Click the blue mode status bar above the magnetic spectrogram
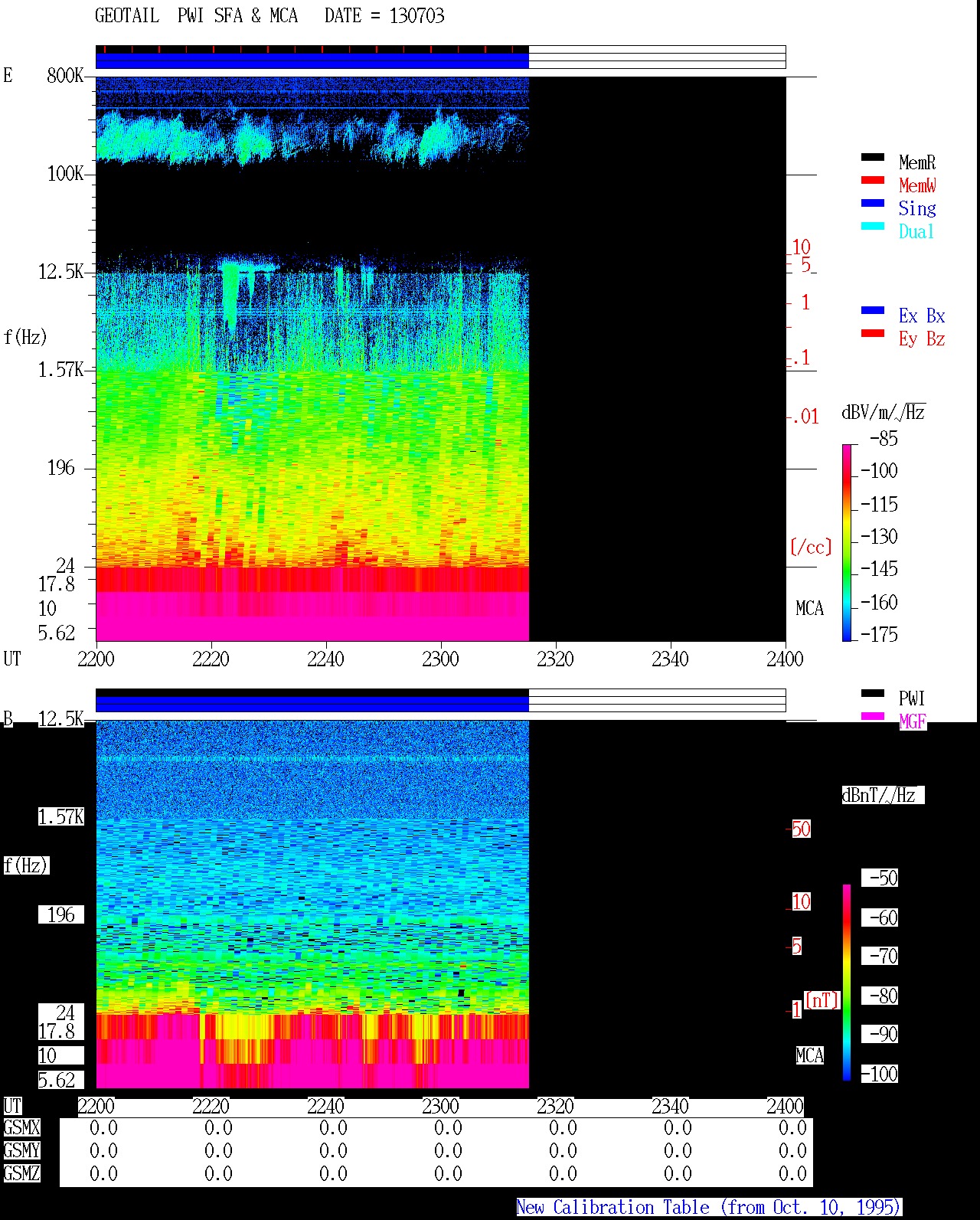Viewport: 980px width, 1220px height. [312, 704]
